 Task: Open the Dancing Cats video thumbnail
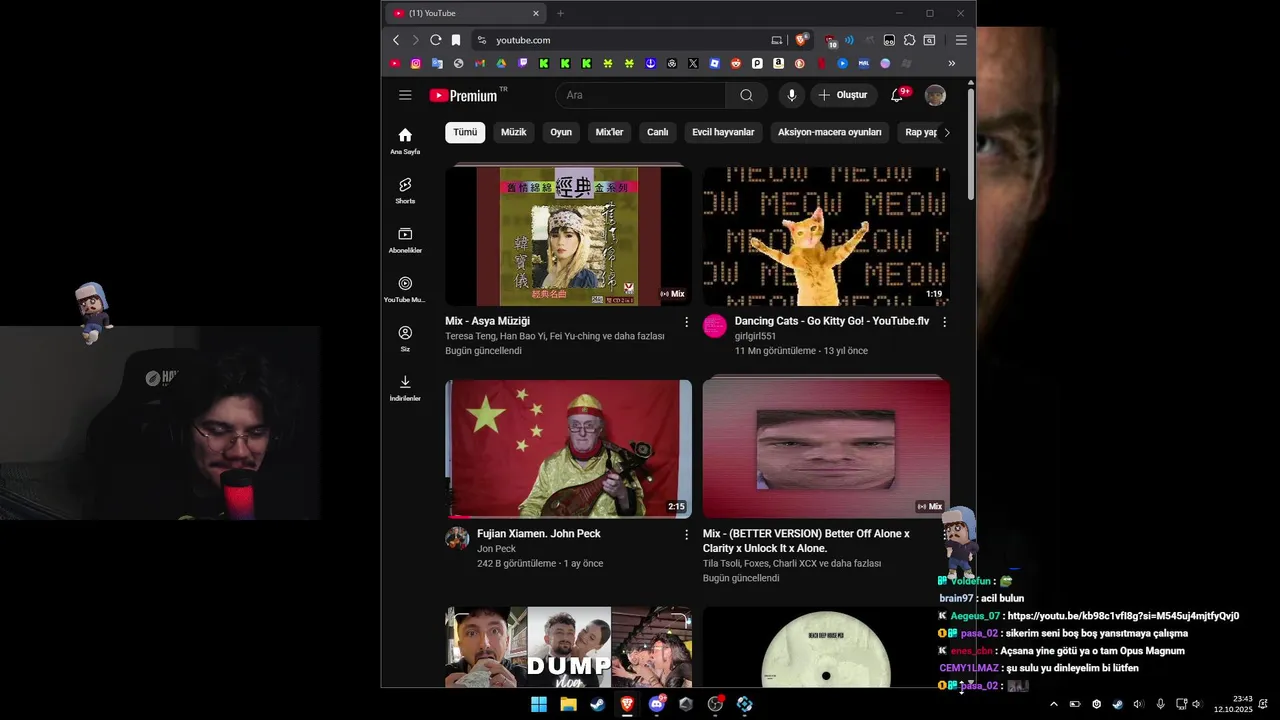[826, 236]
